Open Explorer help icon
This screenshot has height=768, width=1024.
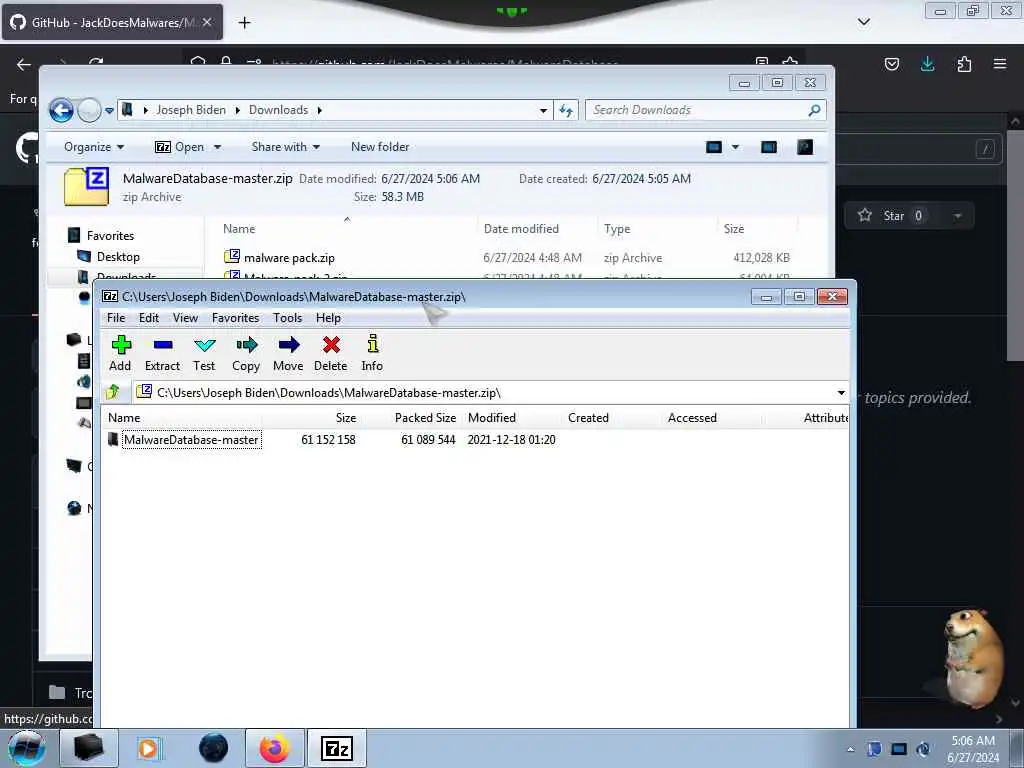(x=805, y=147)
